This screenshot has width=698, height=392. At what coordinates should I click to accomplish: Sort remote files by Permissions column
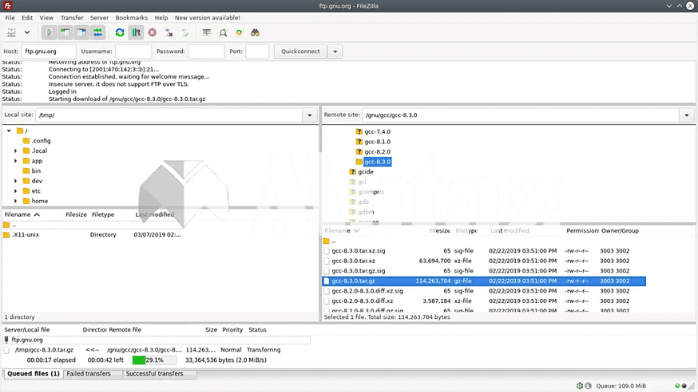(x=582, y=231)
